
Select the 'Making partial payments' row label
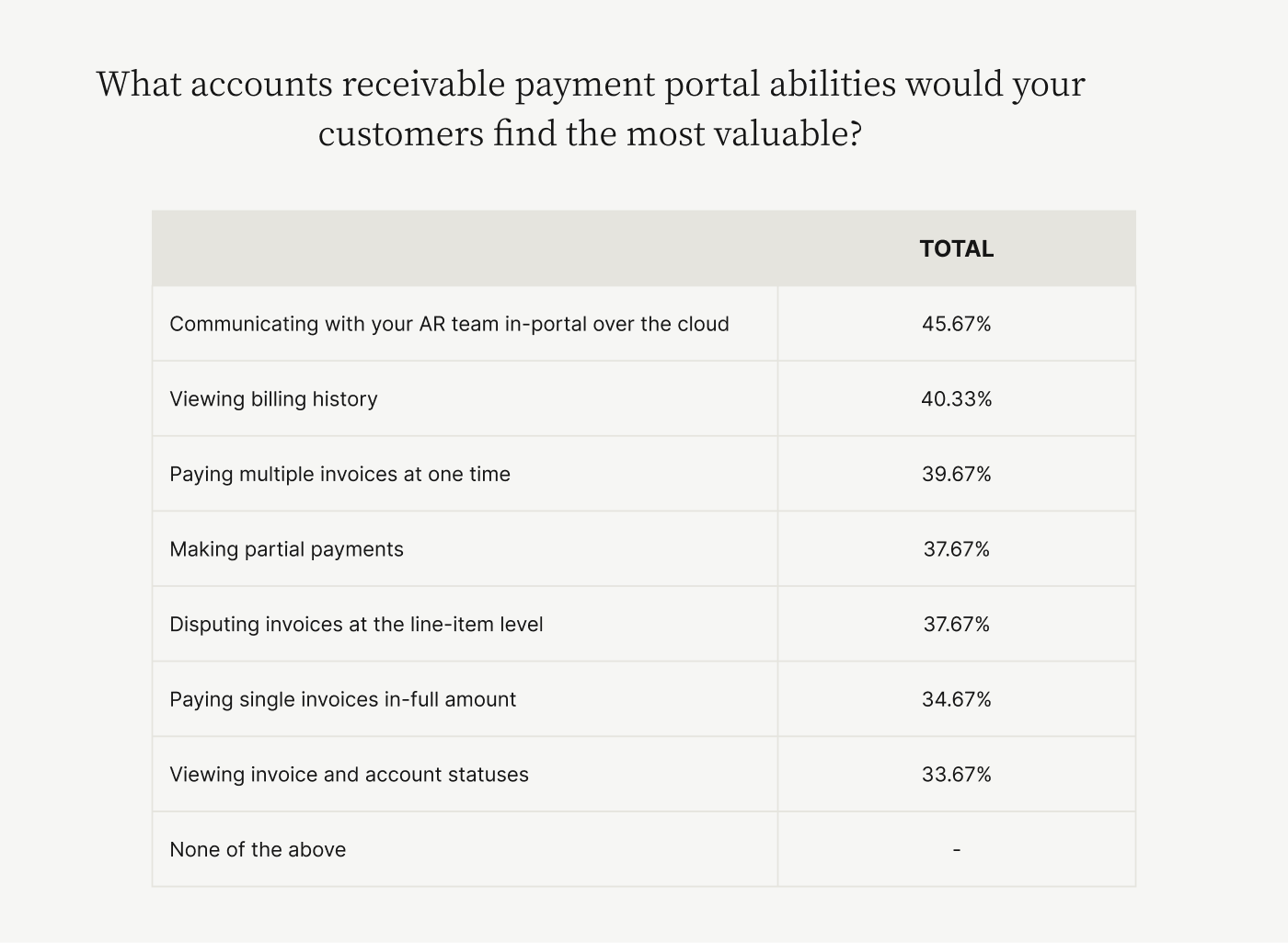(286, 549)
